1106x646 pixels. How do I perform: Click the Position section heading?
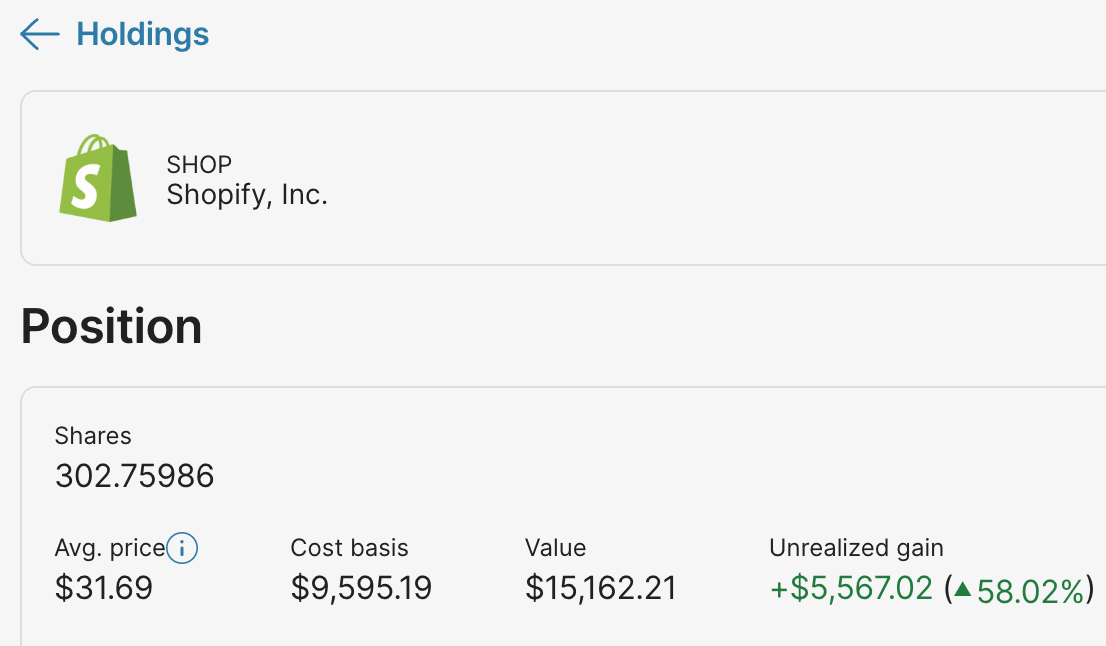pos(111,326)
